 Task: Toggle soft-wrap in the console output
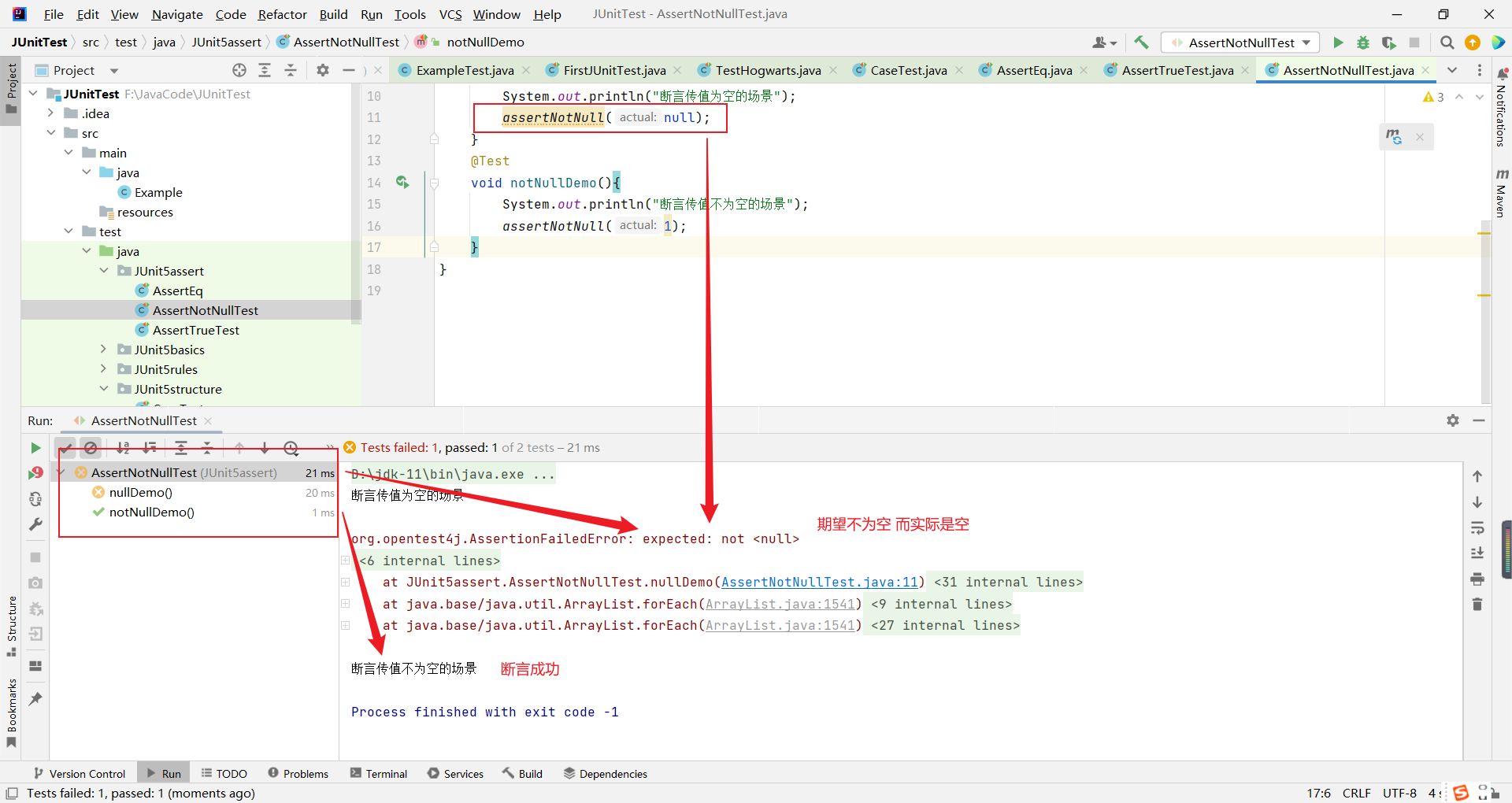[1477, 527]
